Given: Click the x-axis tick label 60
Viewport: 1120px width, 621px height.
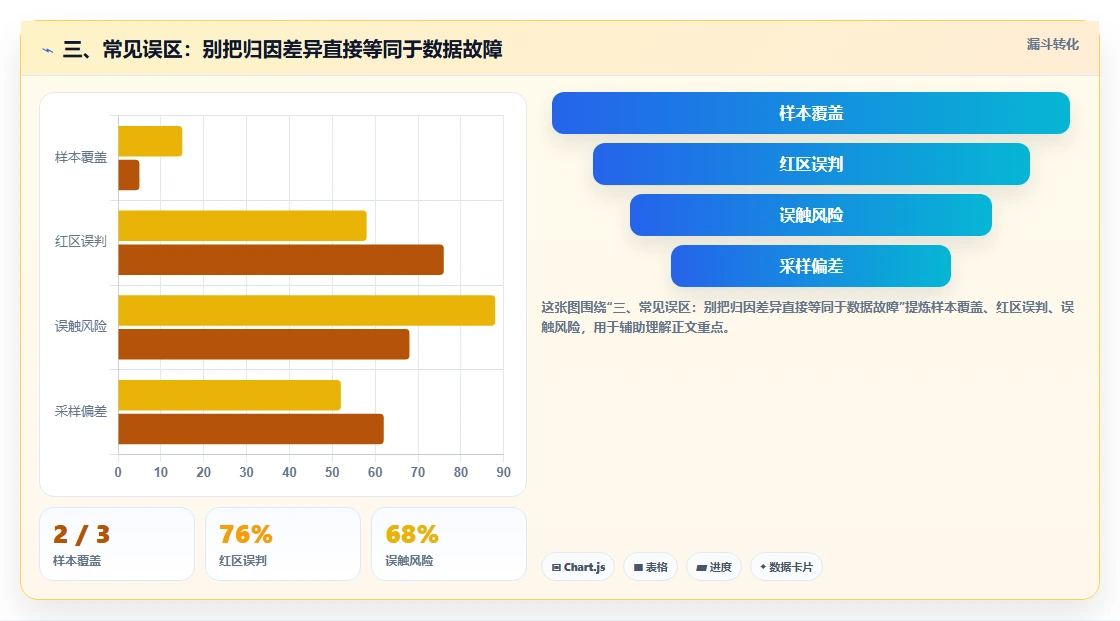Looking at the screenshot, I should click(x=375, y=472).
